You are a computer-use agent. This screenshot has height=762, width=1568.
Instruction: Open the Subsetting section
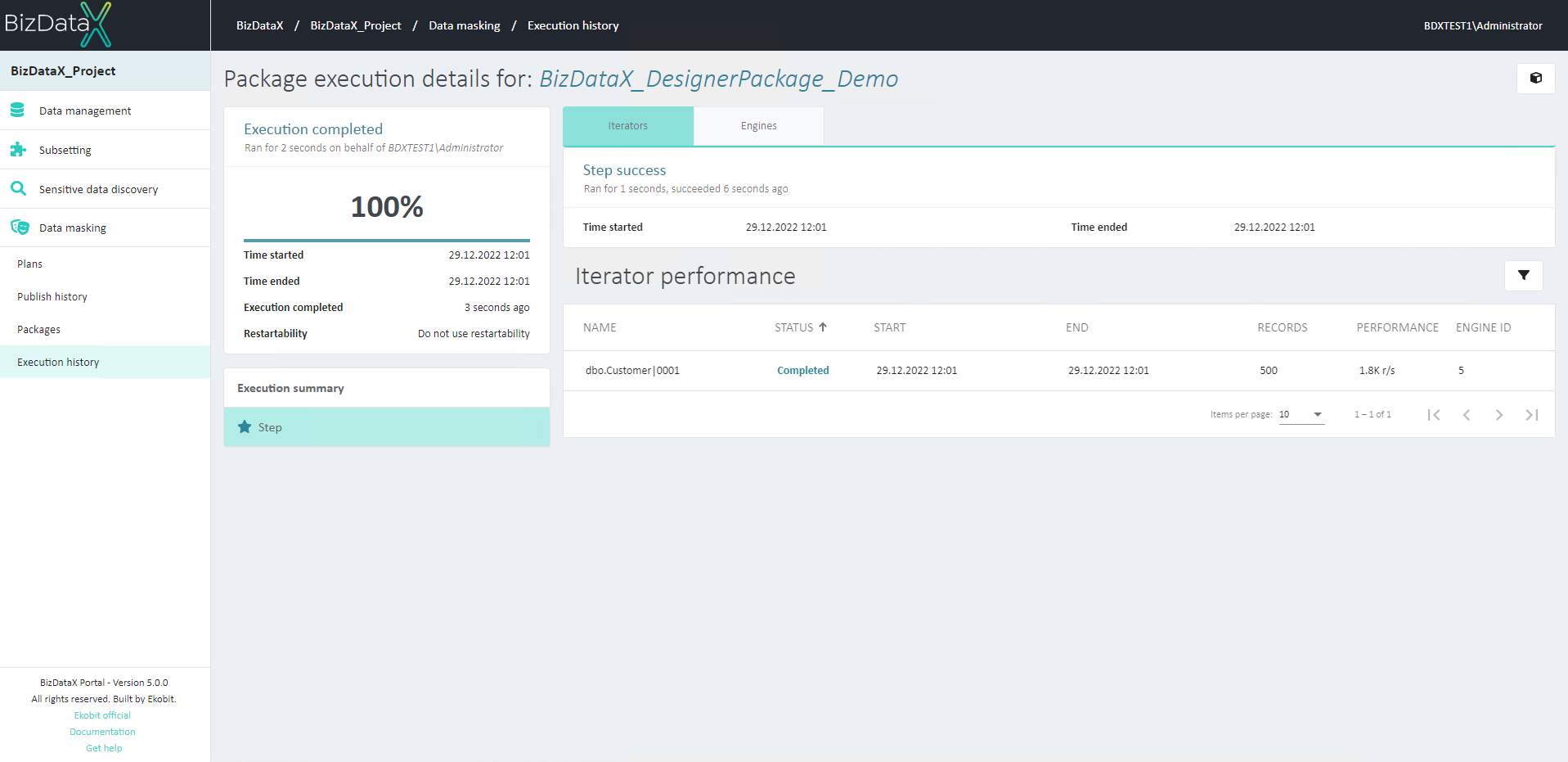105,150
